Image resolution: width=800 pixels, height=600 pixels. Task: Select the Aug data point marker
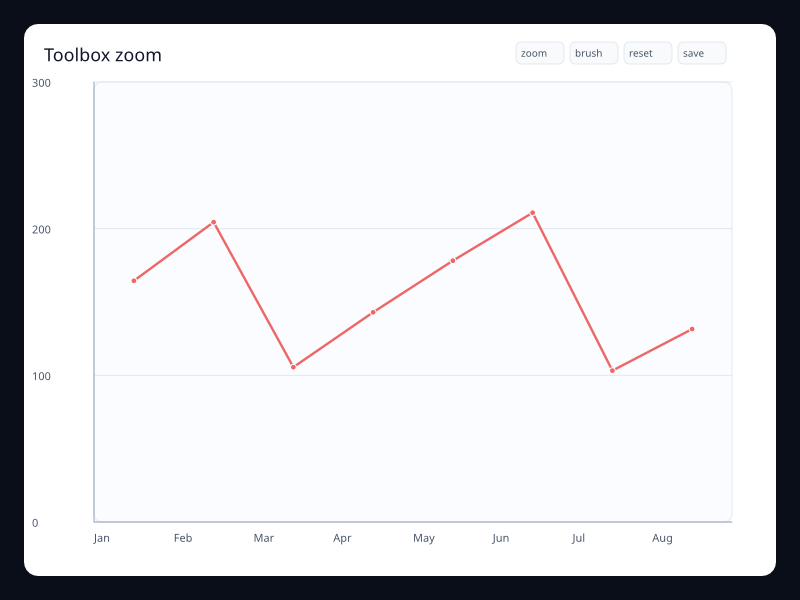pyautogui.click(x=692, y=329)
